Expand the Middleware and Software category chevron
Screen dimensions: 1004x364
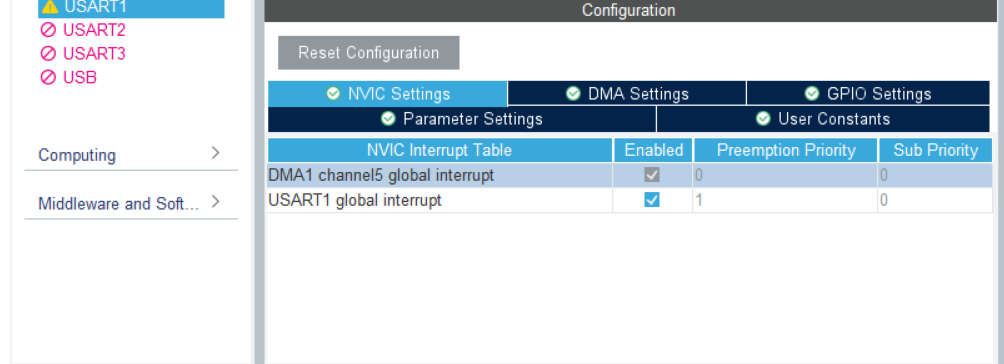click(x=215, y=203)
